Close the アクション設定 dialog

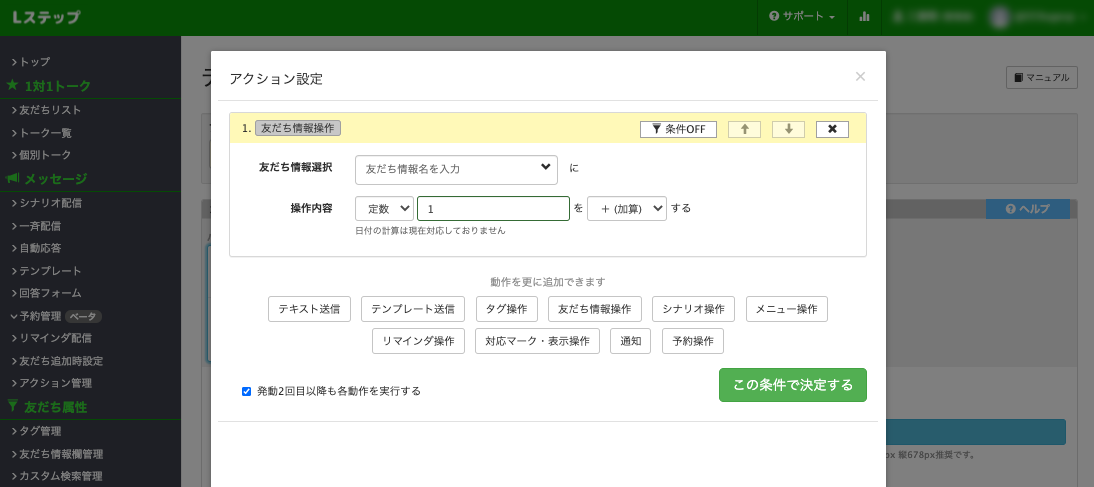[x=860, y=77]
